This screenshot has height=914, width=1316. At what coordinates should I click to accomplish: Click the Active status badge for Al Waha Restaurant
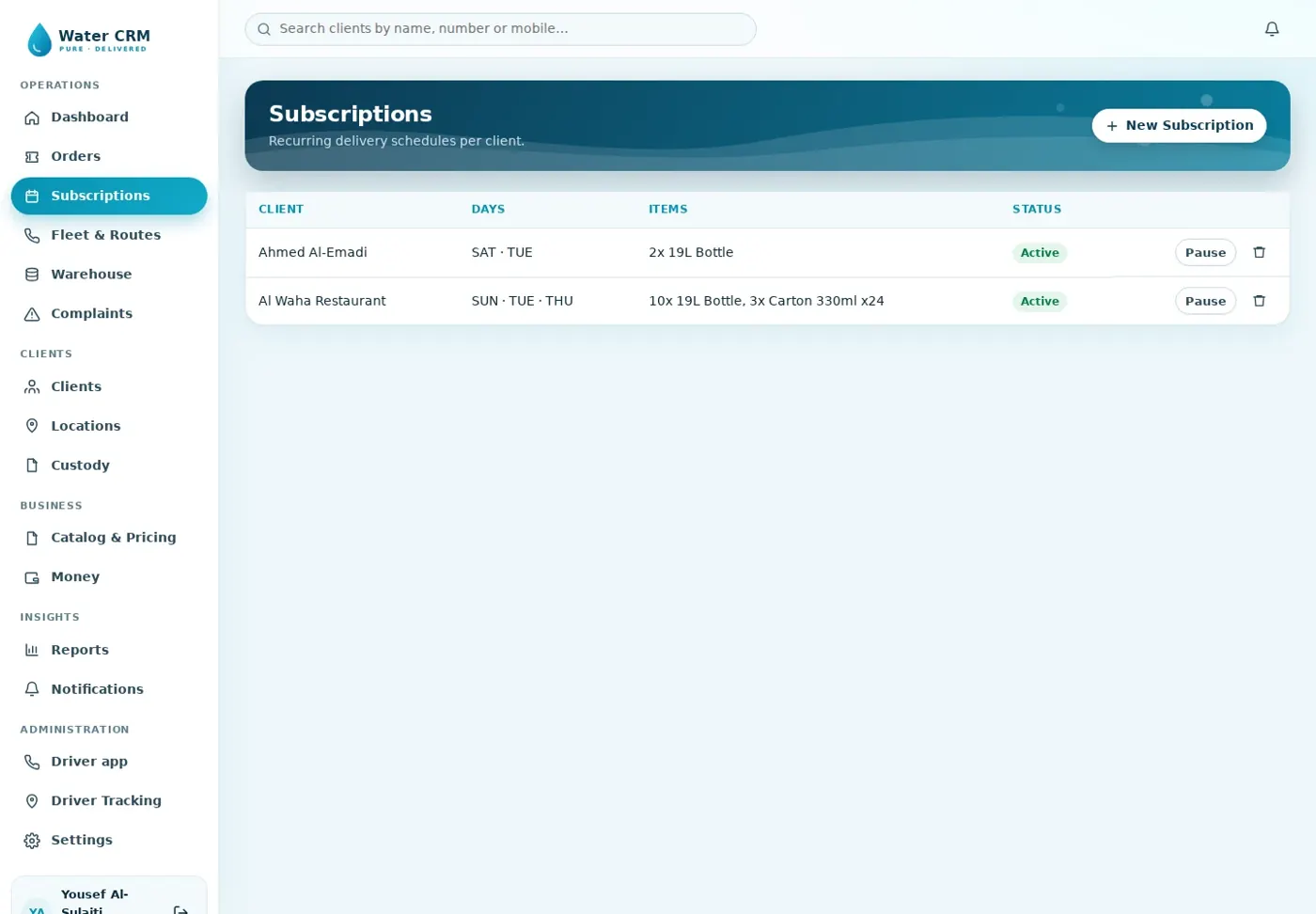coord(1040,302)
